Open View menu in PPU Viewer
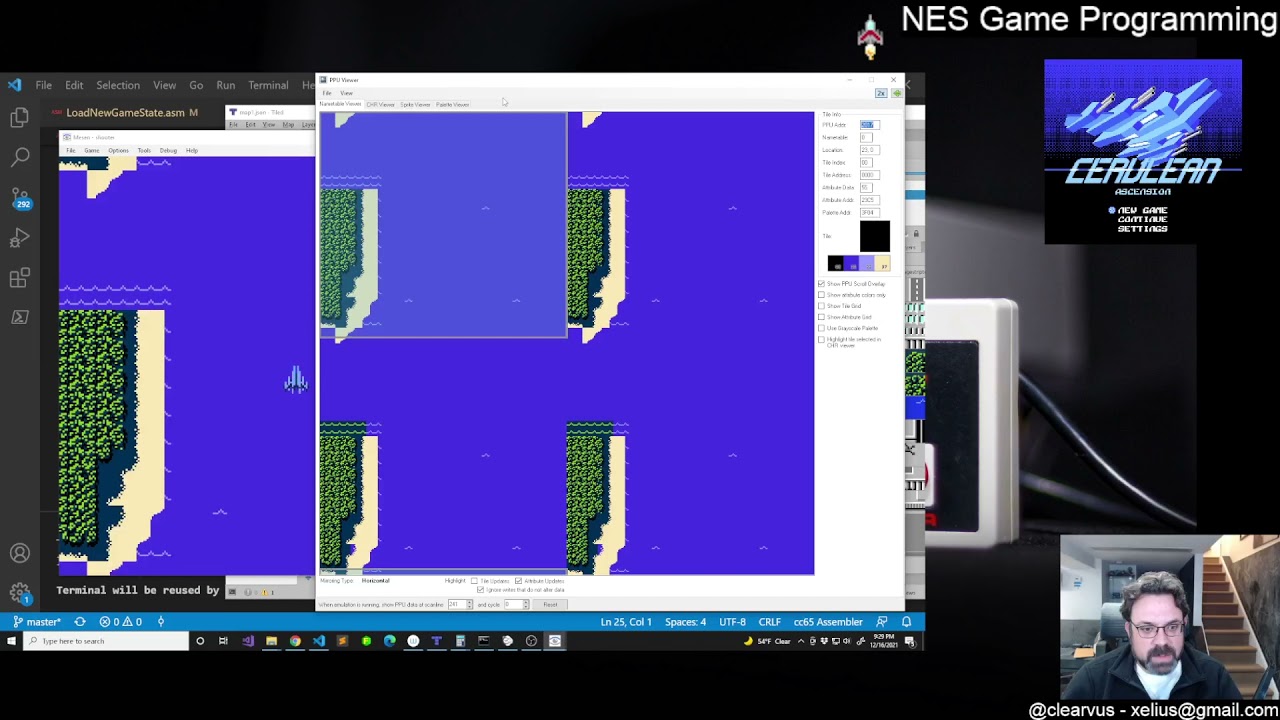This screenshot has height=720, width=1280. pyautogui.click(x=346, y=93)
